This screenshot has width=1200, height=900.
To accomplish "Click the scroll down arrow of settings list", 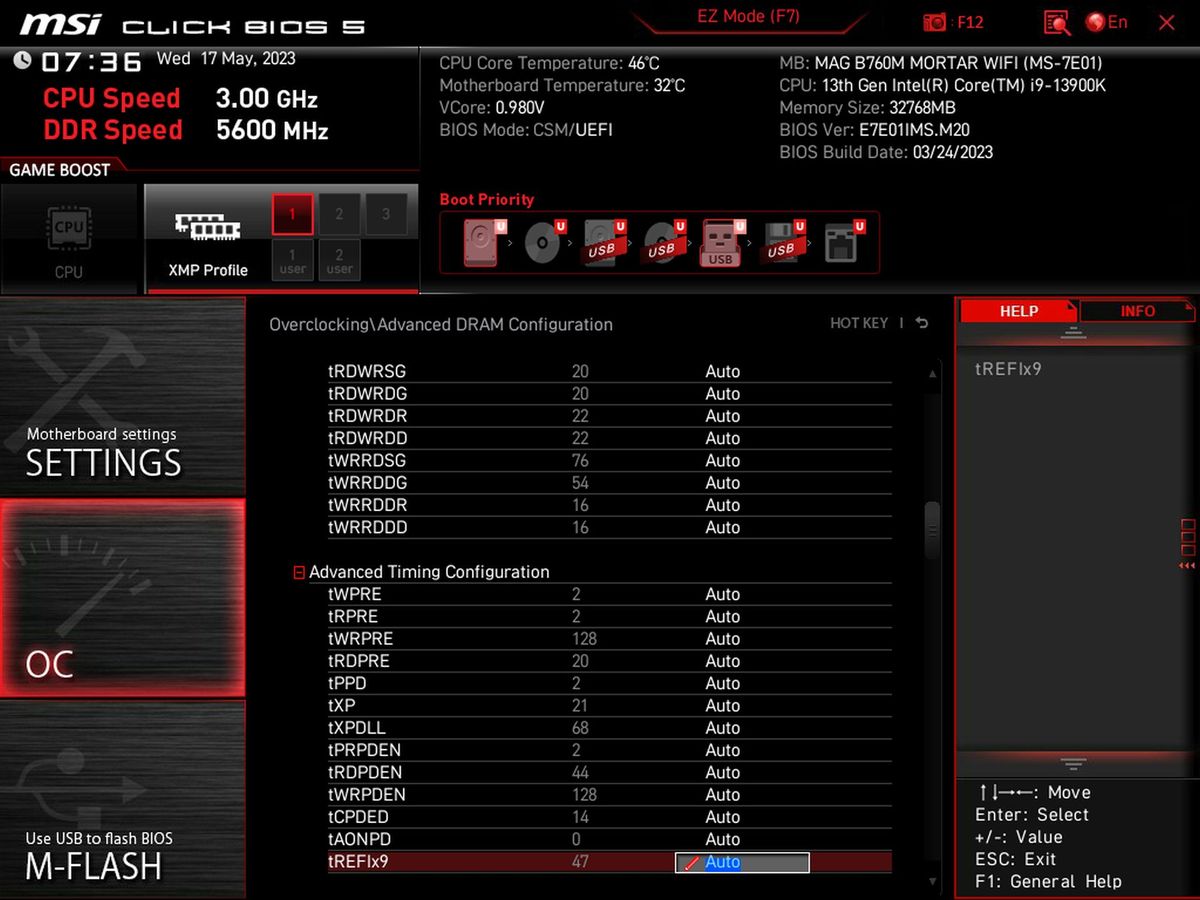I will click(932, 881).
